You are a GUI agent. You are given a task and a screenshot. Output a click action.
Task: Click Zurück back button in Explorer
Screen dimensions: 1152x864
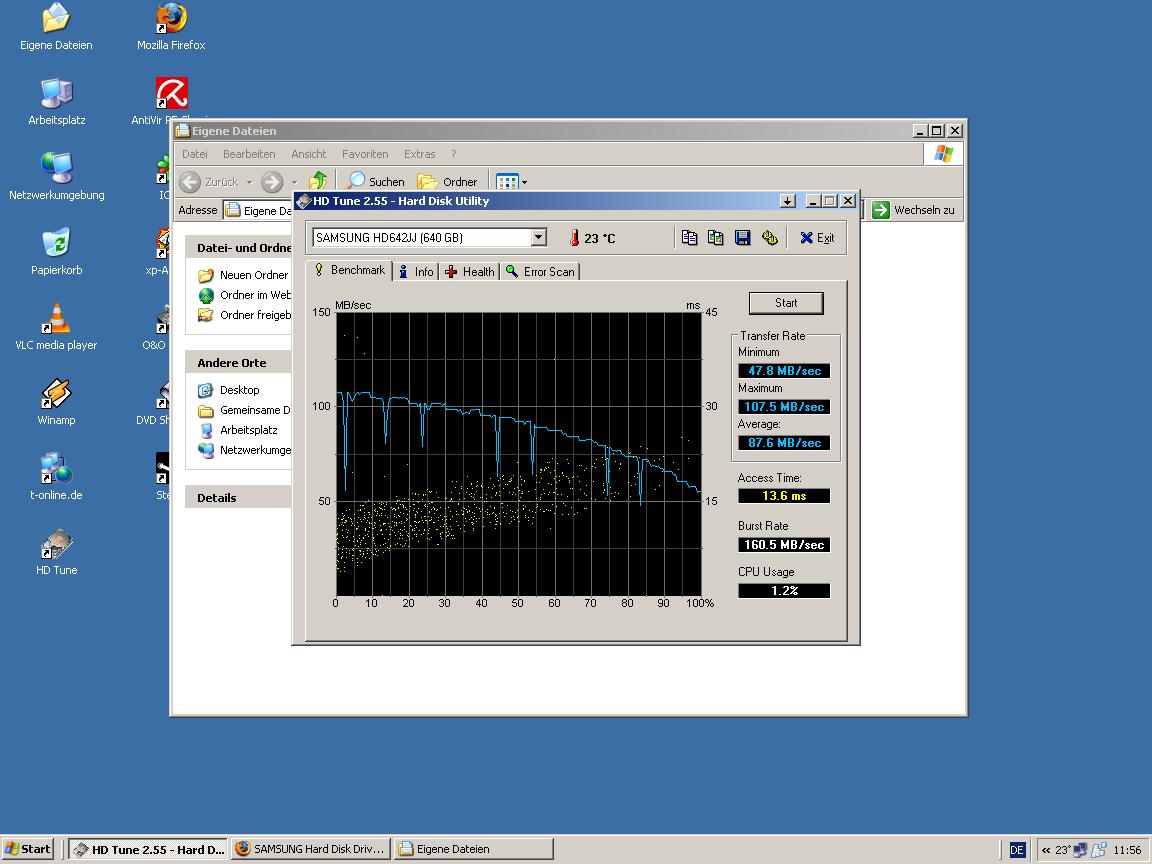[209, 182]
